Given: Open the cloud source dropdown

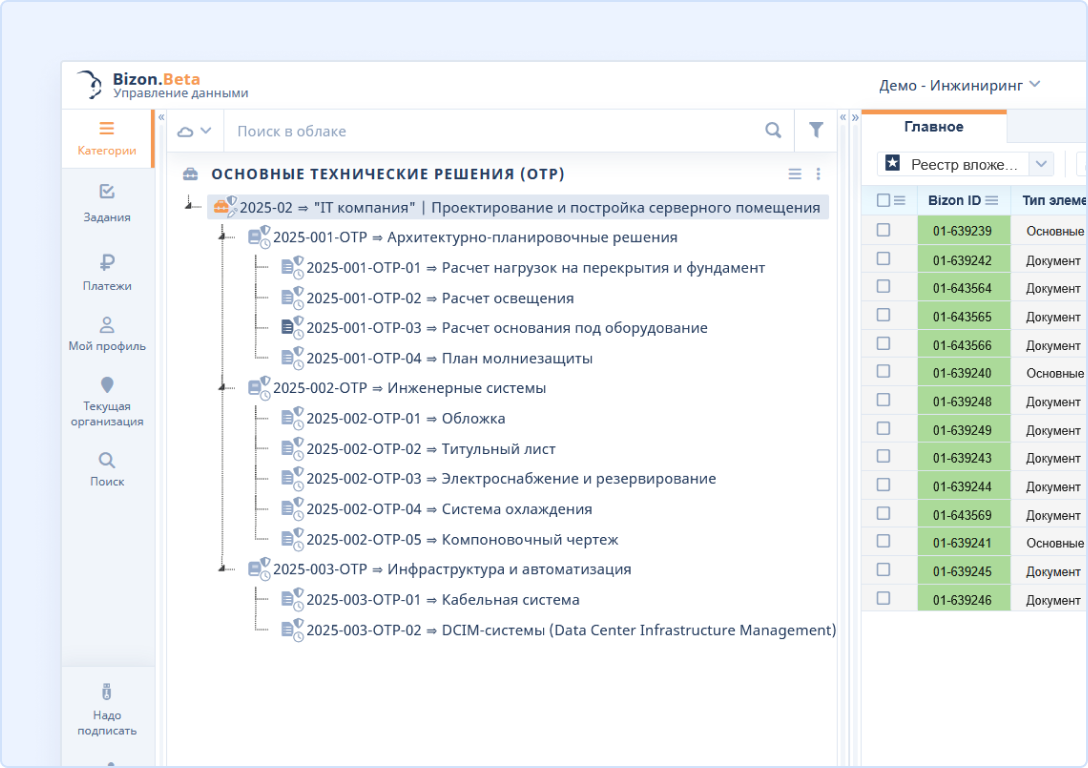Looking at the screenshot, I should point(194,130).
